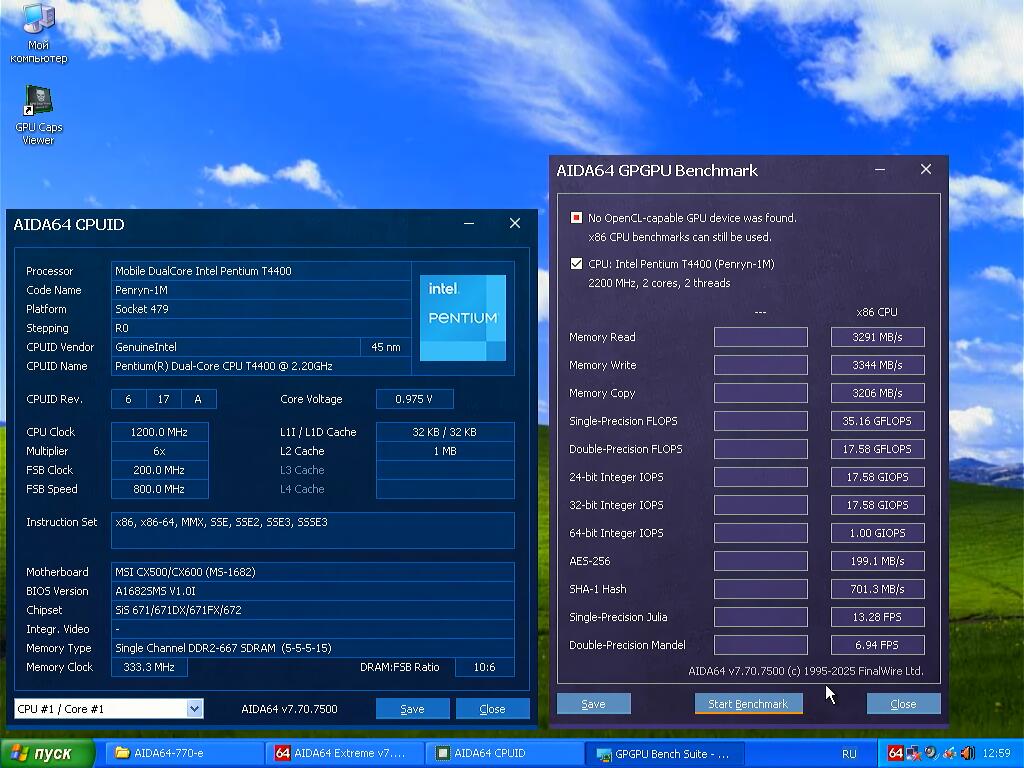Click the system clock showing 12:59
This screenshot has width=1024, height=768.
996,753
